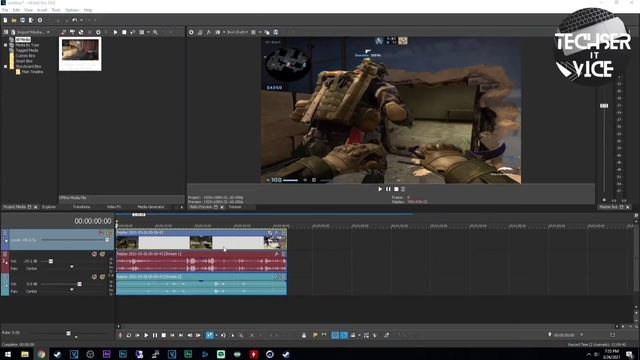This screenshot has width=640, height=360.
Task: Switch to the Transitions tab
Action: (82, 207)
